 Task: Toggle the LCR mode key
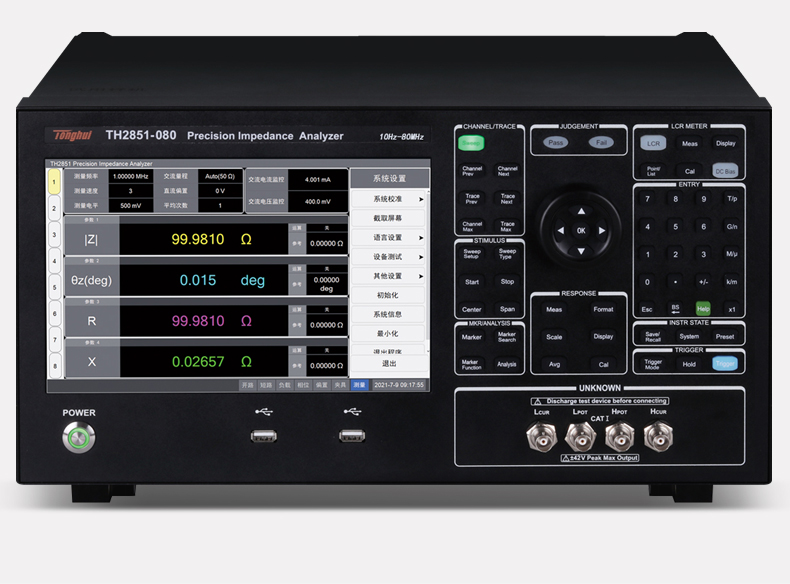pos(653,143)
